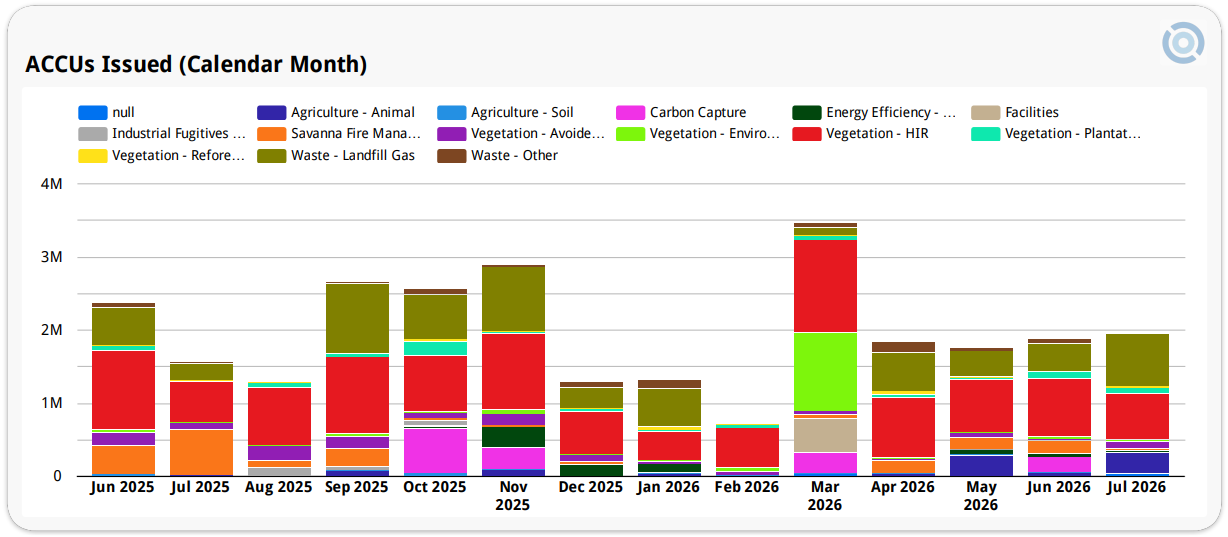Image resolution: width=1228 pixels, height=537 pixels.
Task: Select the olive Landfill Gas segment in Sep 2025
Action: click(357, 318)
